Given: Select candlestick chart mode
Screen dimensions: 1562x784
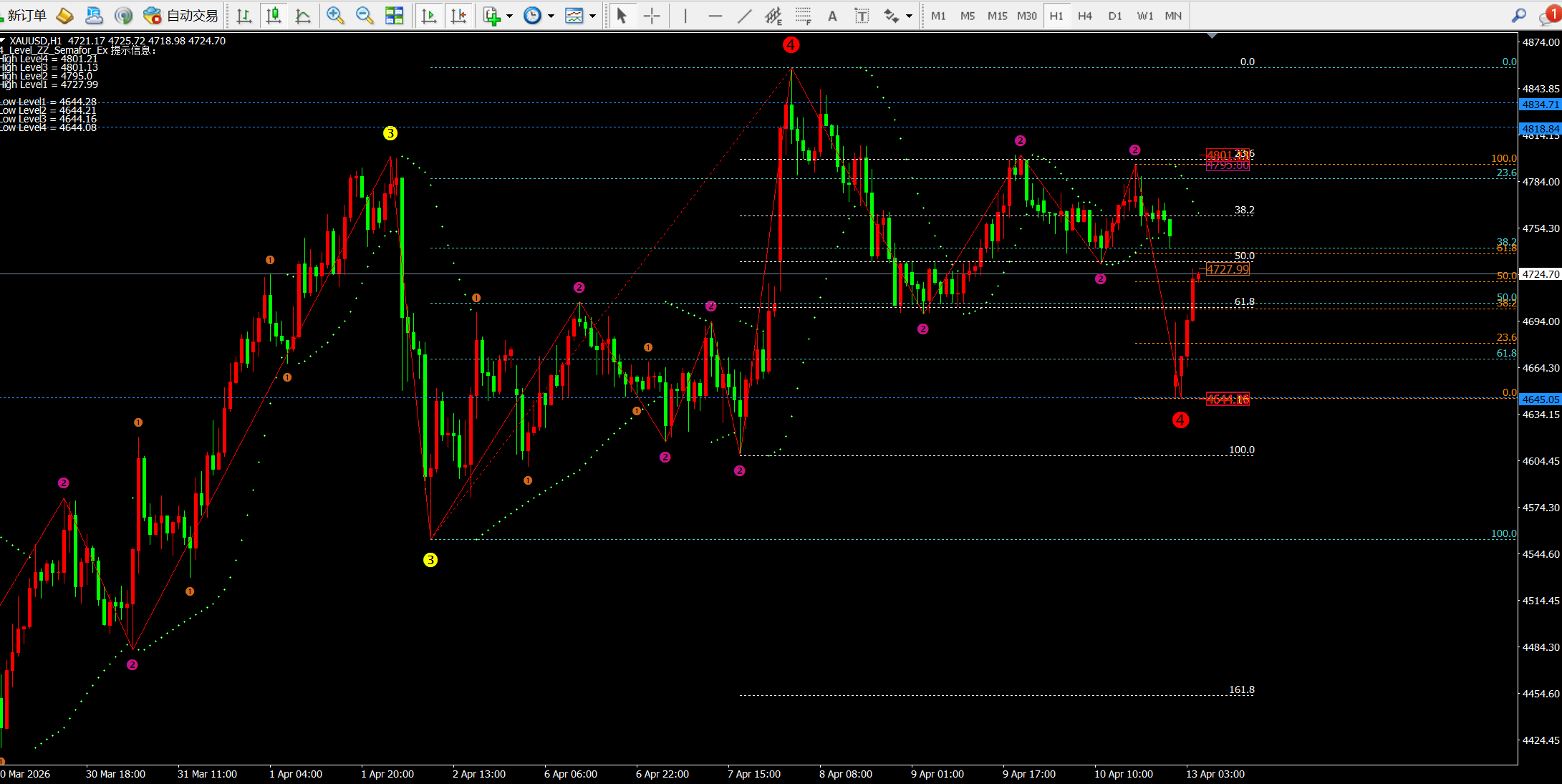Looking at the screenshot, I should click(x=273, y=15).
